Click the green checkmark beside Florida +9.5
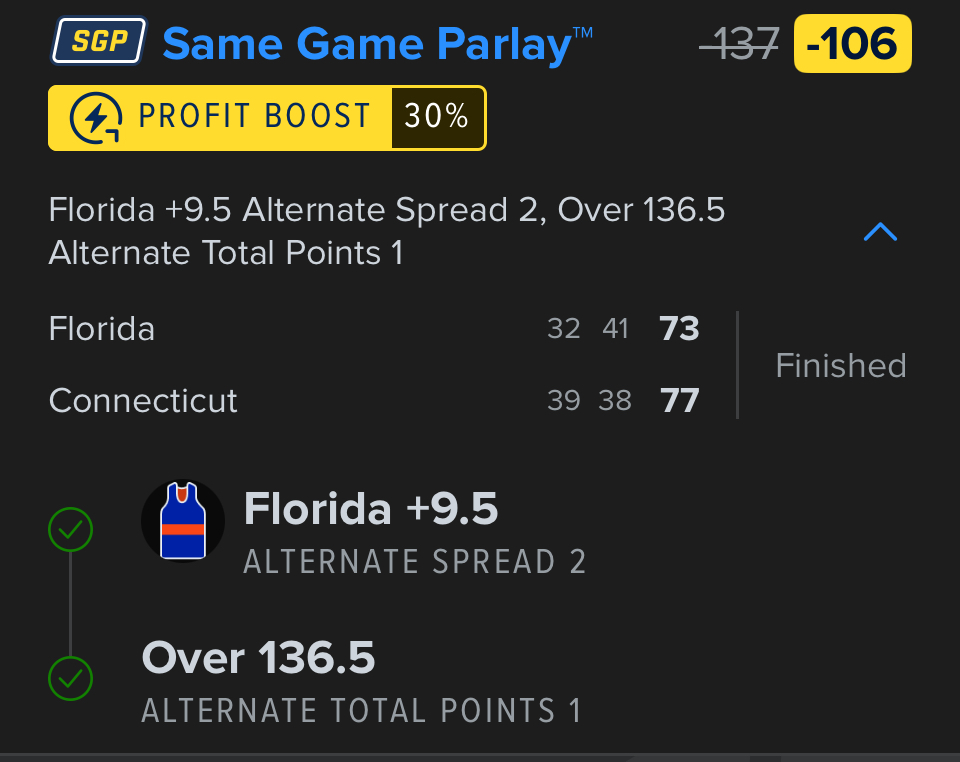 coord(70,530)
